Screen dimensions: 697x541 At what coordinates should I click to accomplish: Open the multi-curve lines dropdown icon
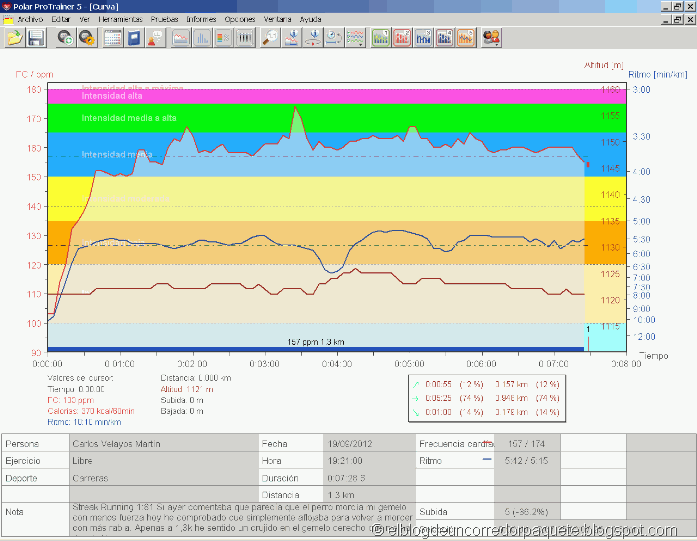pyautogui.click(x=355, y=38)
